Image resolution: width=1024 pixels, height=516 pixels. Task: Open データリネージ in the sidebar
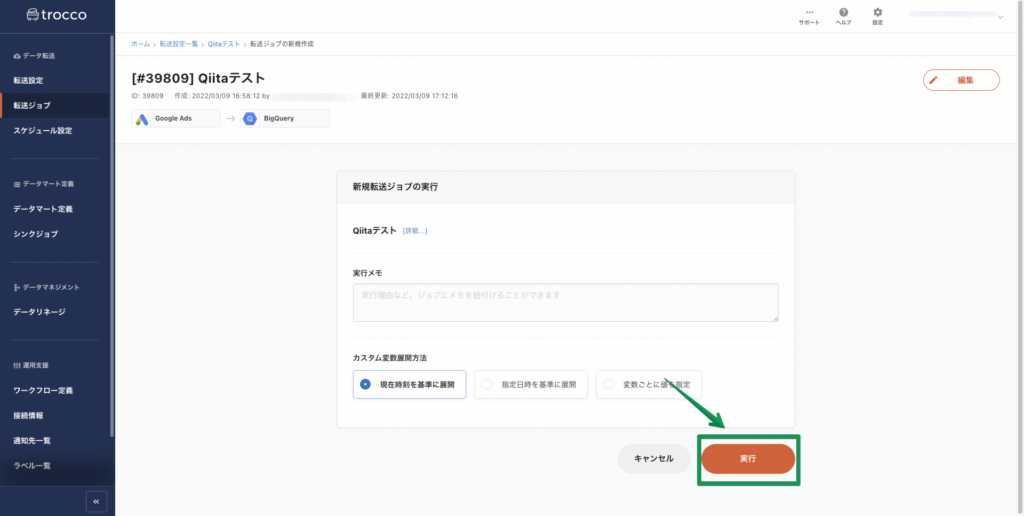point(39,312)
